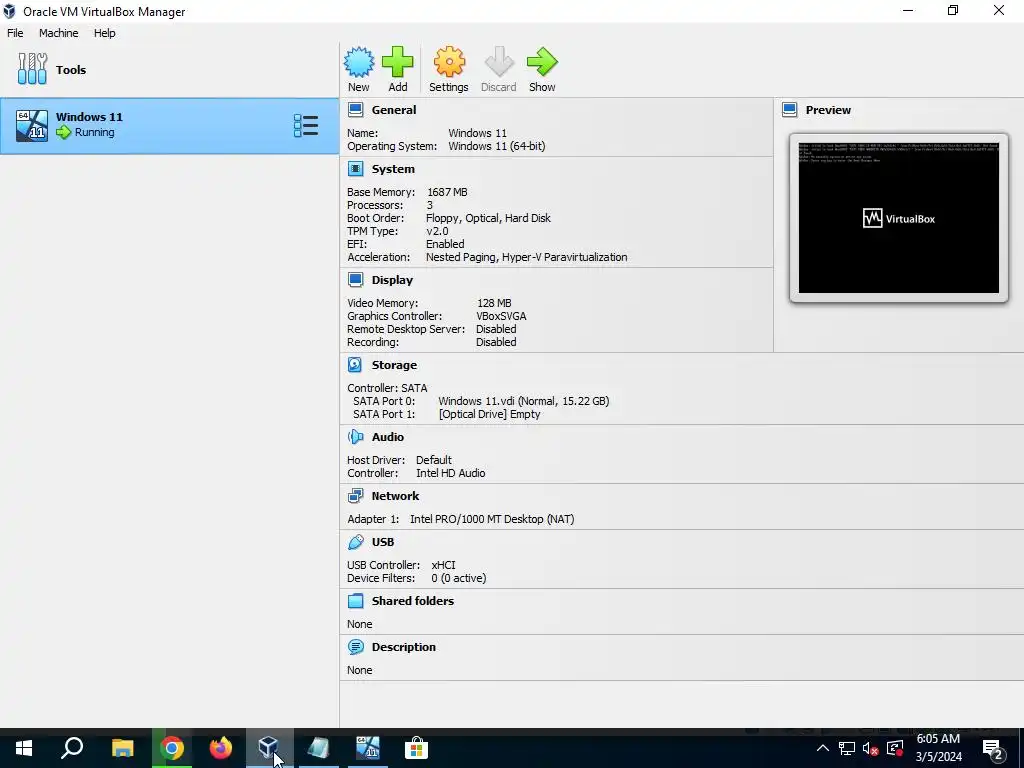
Task: Click the Add machine green plus icon
Action: click(398, 62)
